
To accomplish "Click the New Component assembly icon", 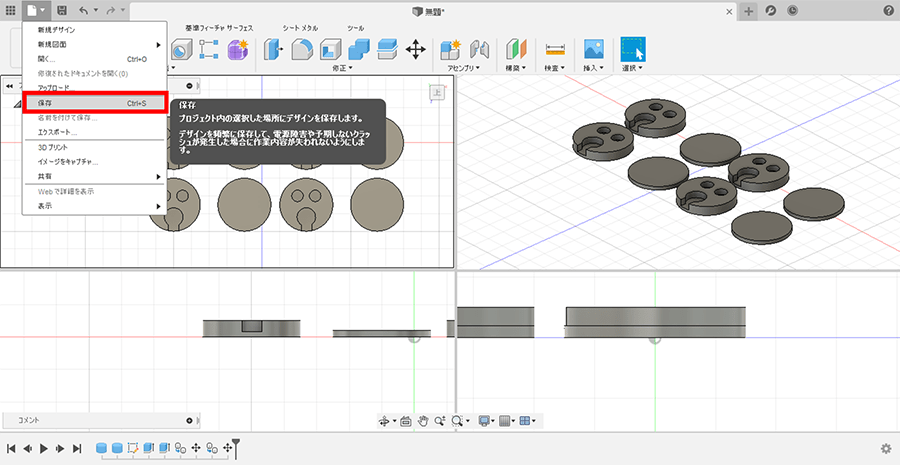I will click(450, 48).
